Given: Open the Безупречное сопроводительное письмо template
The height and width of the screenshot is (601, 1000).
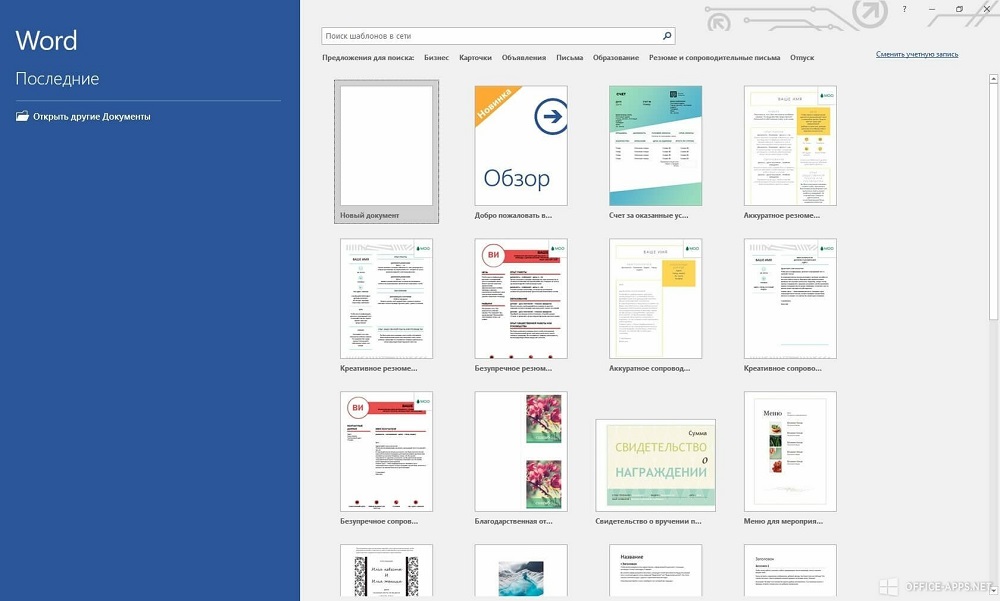Looking at the screenshot, I should click(x=386, y=452).
